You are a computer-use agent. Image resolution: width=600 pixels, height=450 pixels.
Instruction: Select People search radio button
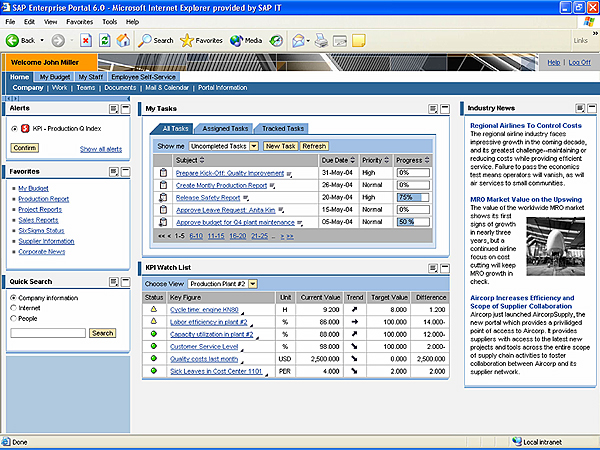[x=13, y=318]
